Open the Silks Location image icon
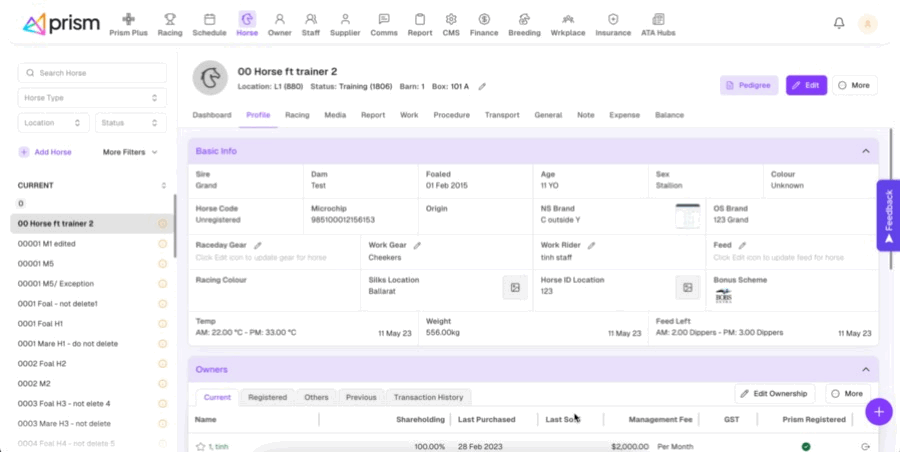Viewport: 900px width, 452px height. pos(514,288)
